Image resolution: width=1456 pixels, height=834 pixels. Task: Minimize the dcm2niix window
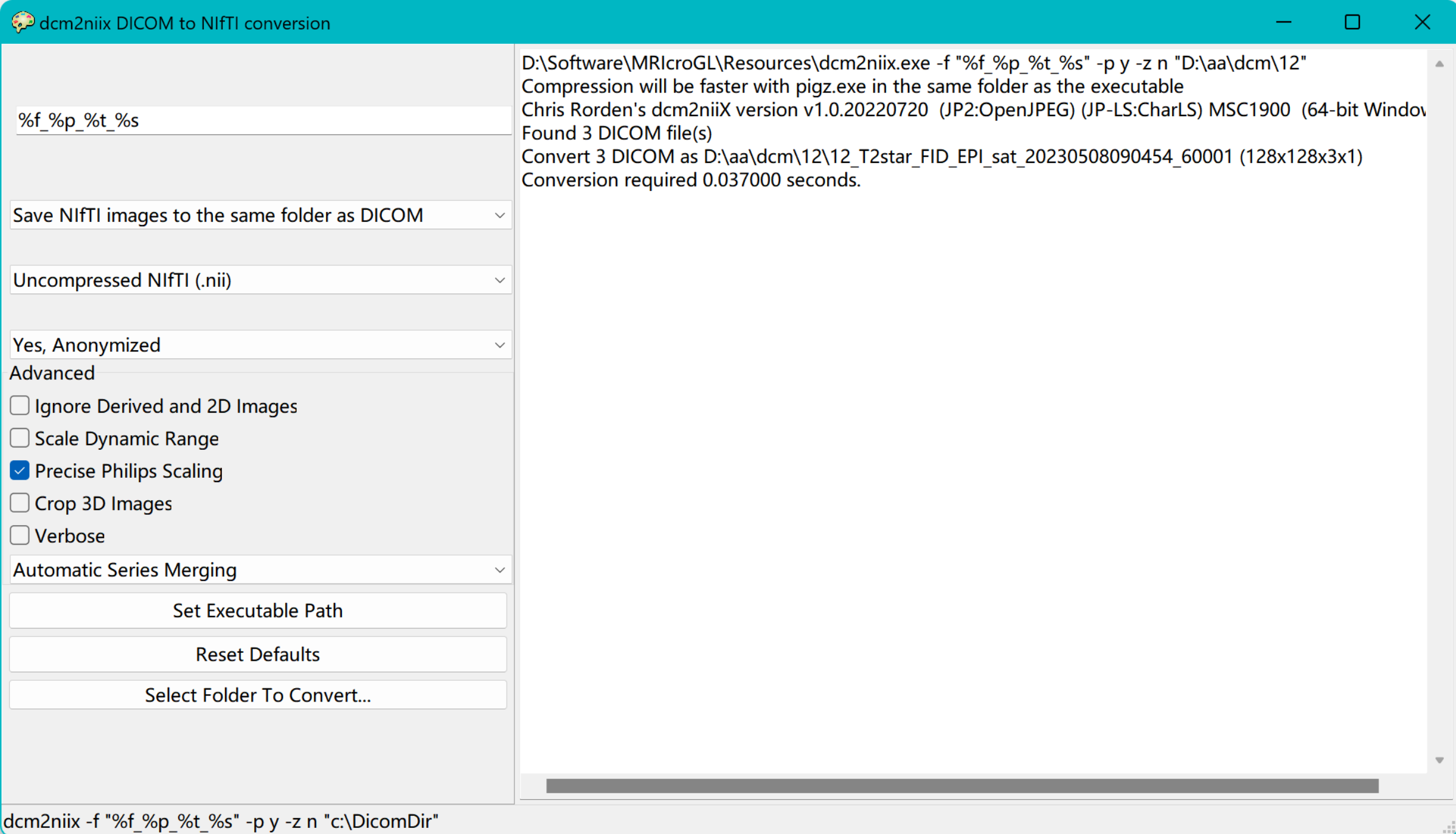(x=1283, y=22)
